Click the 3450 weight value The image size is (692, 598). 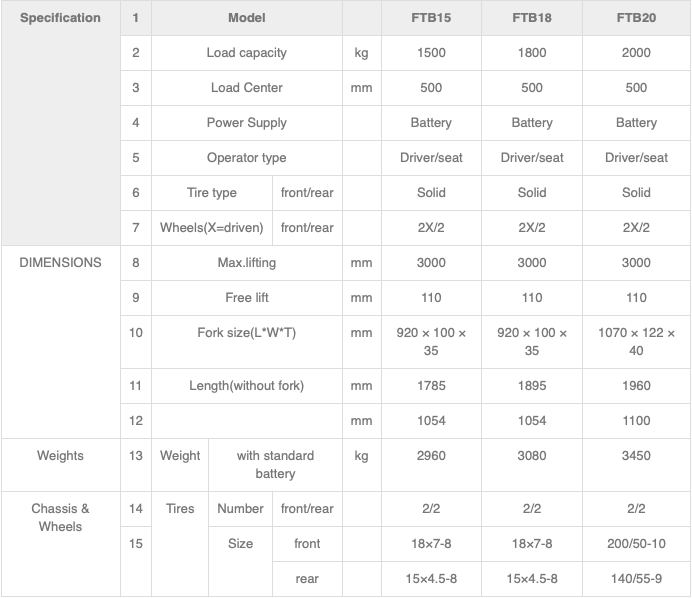(636, 455)
